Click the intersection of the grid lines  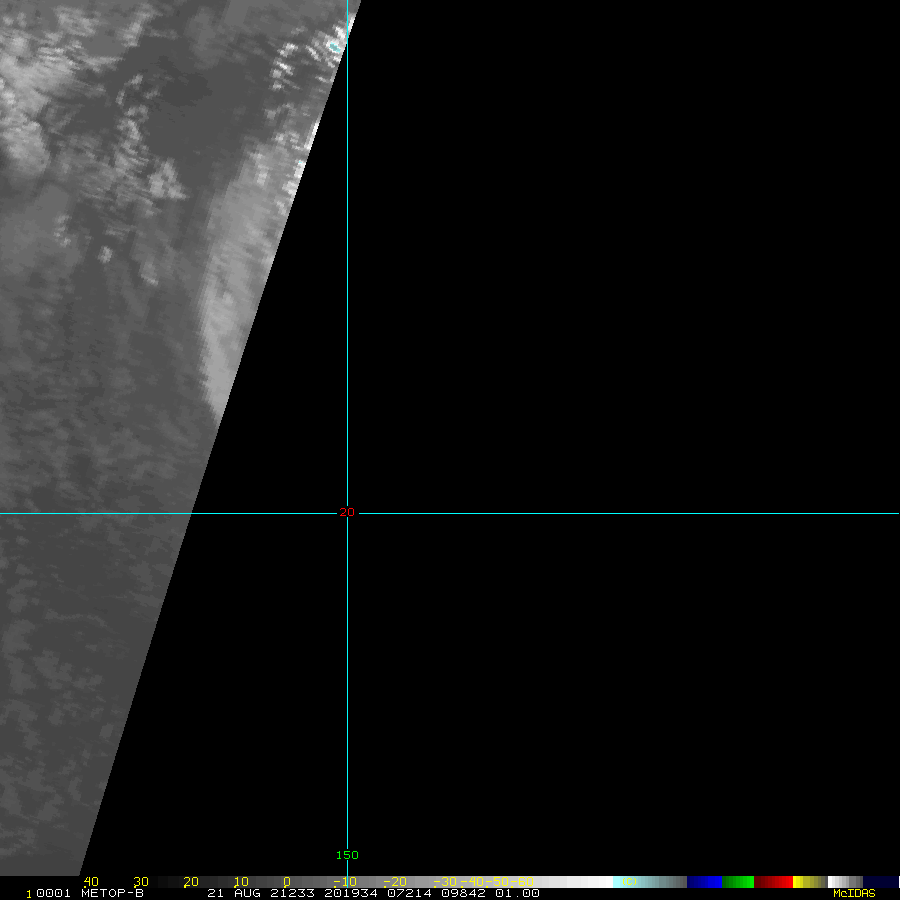[347, 513]
